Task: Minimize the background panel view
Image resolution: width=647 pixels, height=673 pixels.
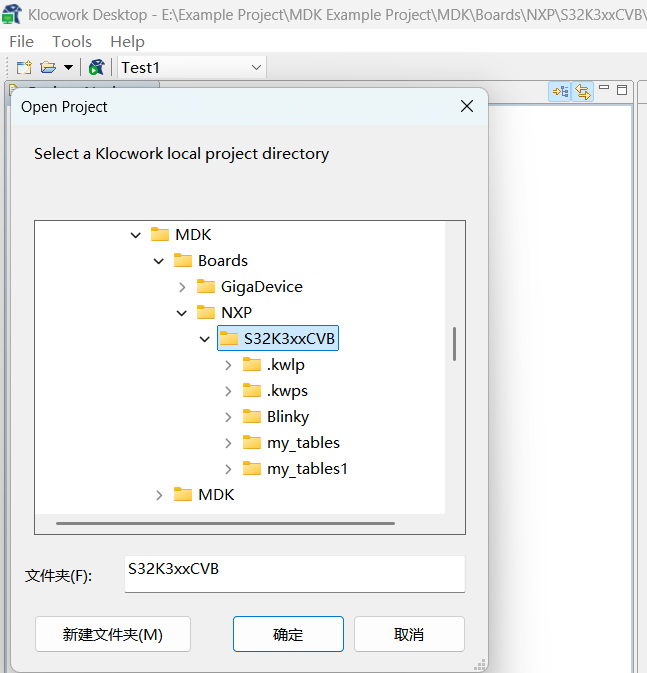Action: click(x=604, y=88)
